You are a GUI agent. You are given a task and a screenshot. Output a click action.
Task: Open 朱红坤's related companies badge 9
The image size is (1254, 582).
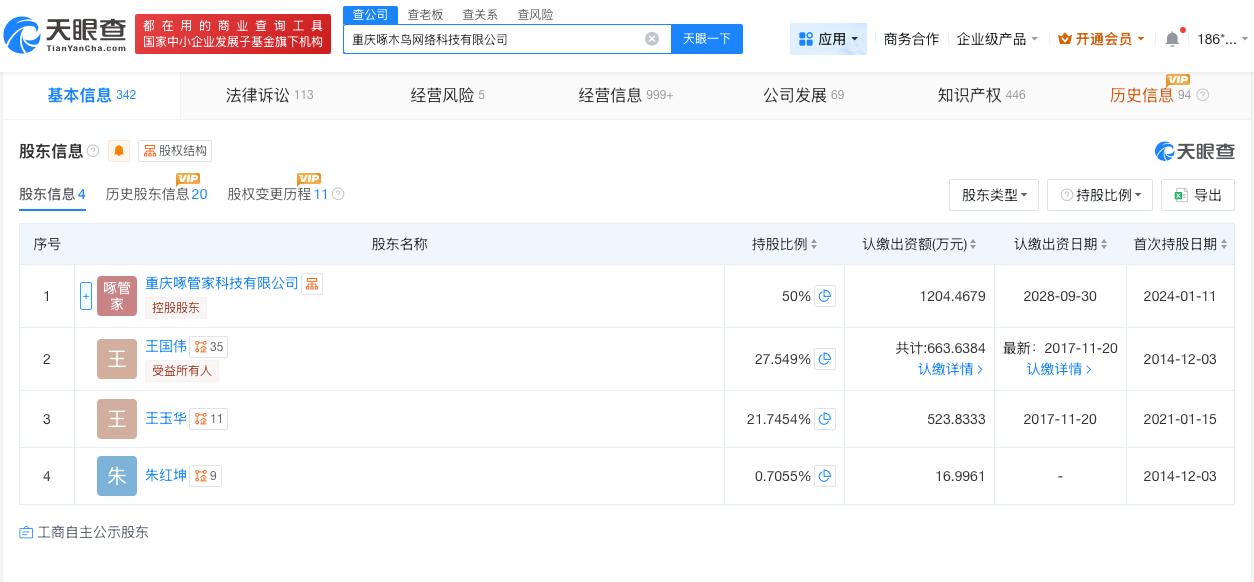click(x=206, y=476)
